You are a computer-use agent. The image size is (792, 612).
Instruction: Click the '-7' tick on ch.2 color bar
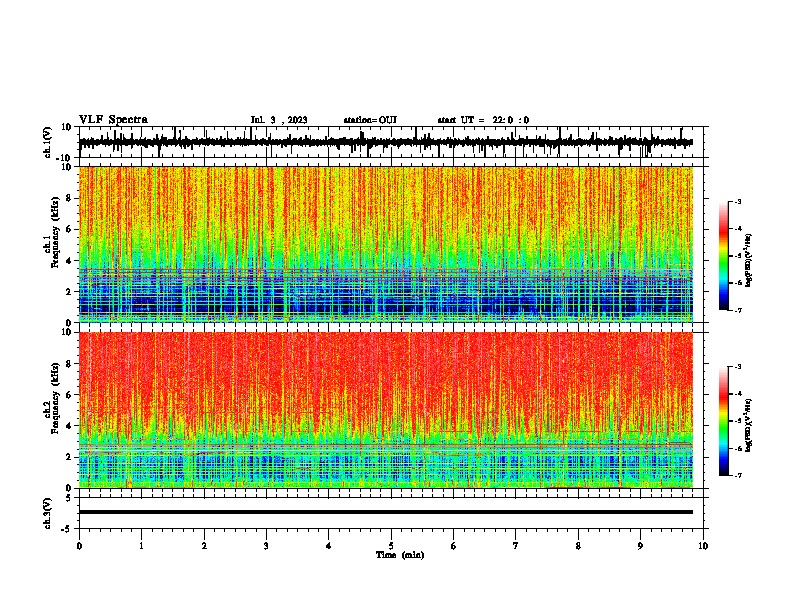point(738,475)
